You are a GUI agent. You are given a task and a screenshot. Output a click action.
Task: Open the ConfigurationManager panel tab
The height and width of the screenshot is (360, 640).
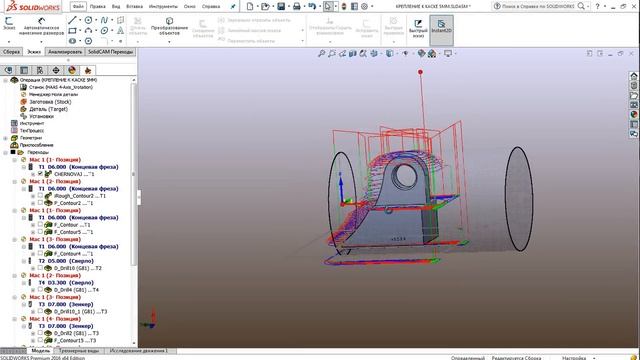pos(40,70)
